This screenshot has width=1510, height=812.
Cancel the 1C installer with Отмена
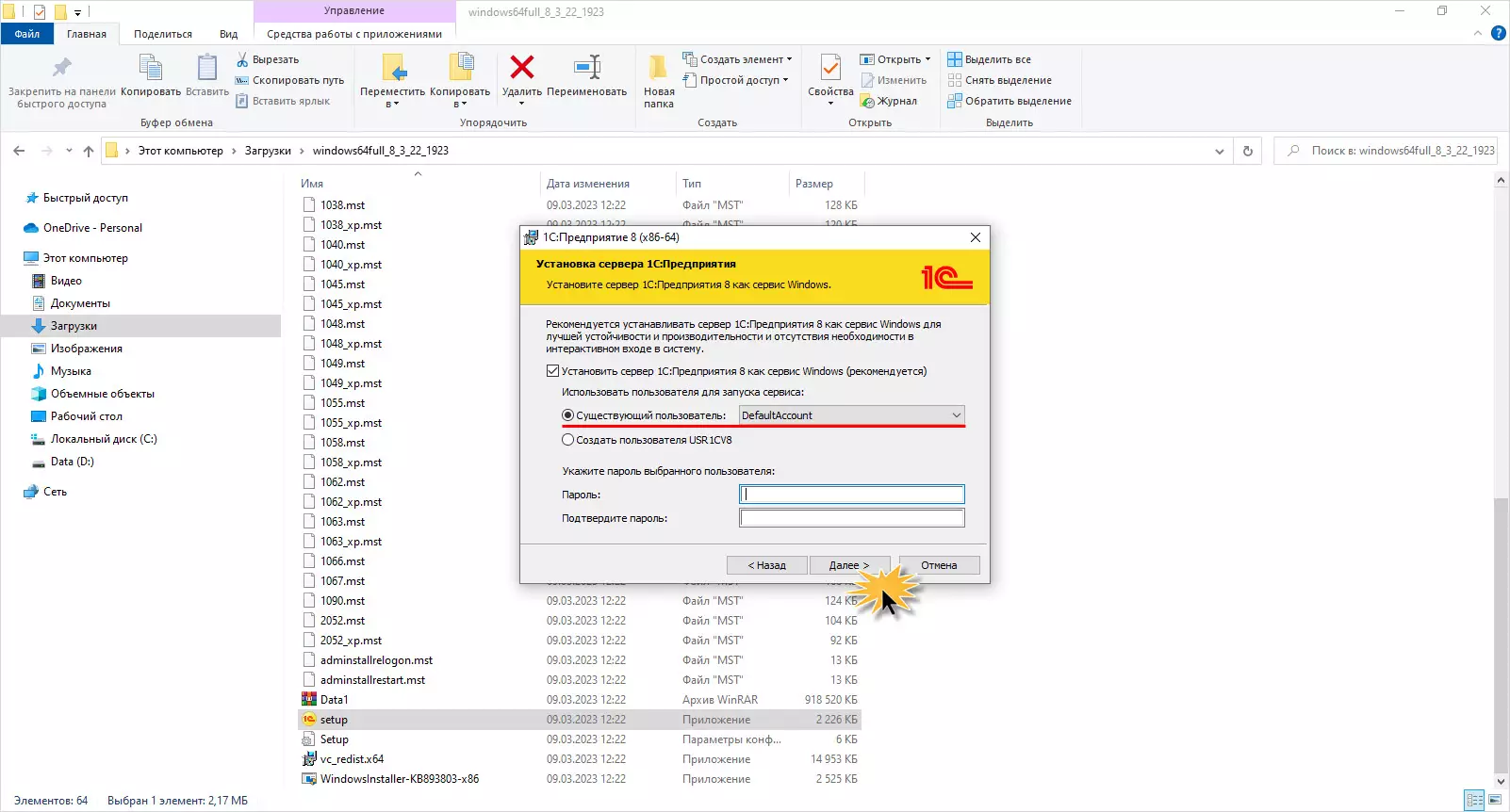click(x=939, y=565)
